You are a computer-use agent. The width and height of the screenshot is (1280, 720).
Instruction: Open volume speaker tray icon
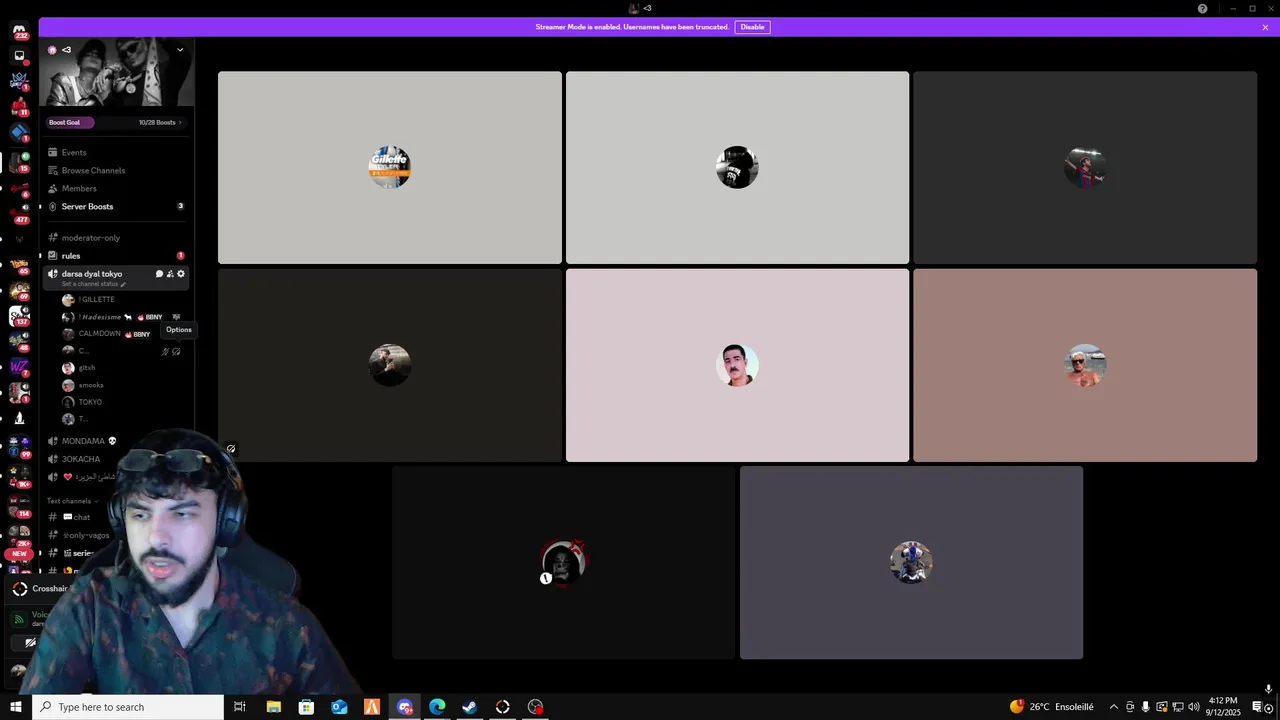1193,707
